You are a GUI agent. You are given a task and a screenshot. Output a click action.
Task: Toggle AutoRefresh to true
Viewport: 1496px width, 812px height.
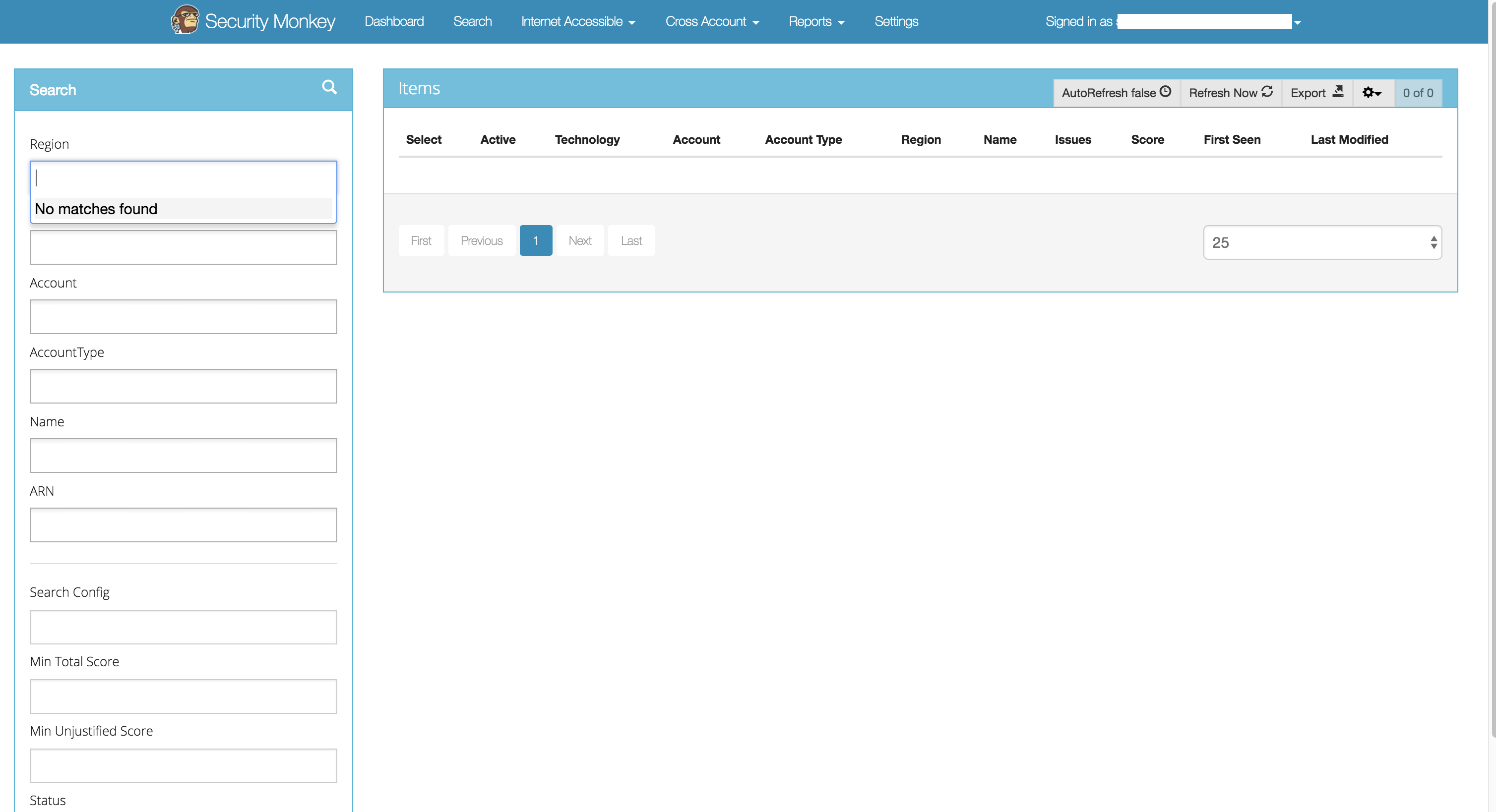[1115, 92]
